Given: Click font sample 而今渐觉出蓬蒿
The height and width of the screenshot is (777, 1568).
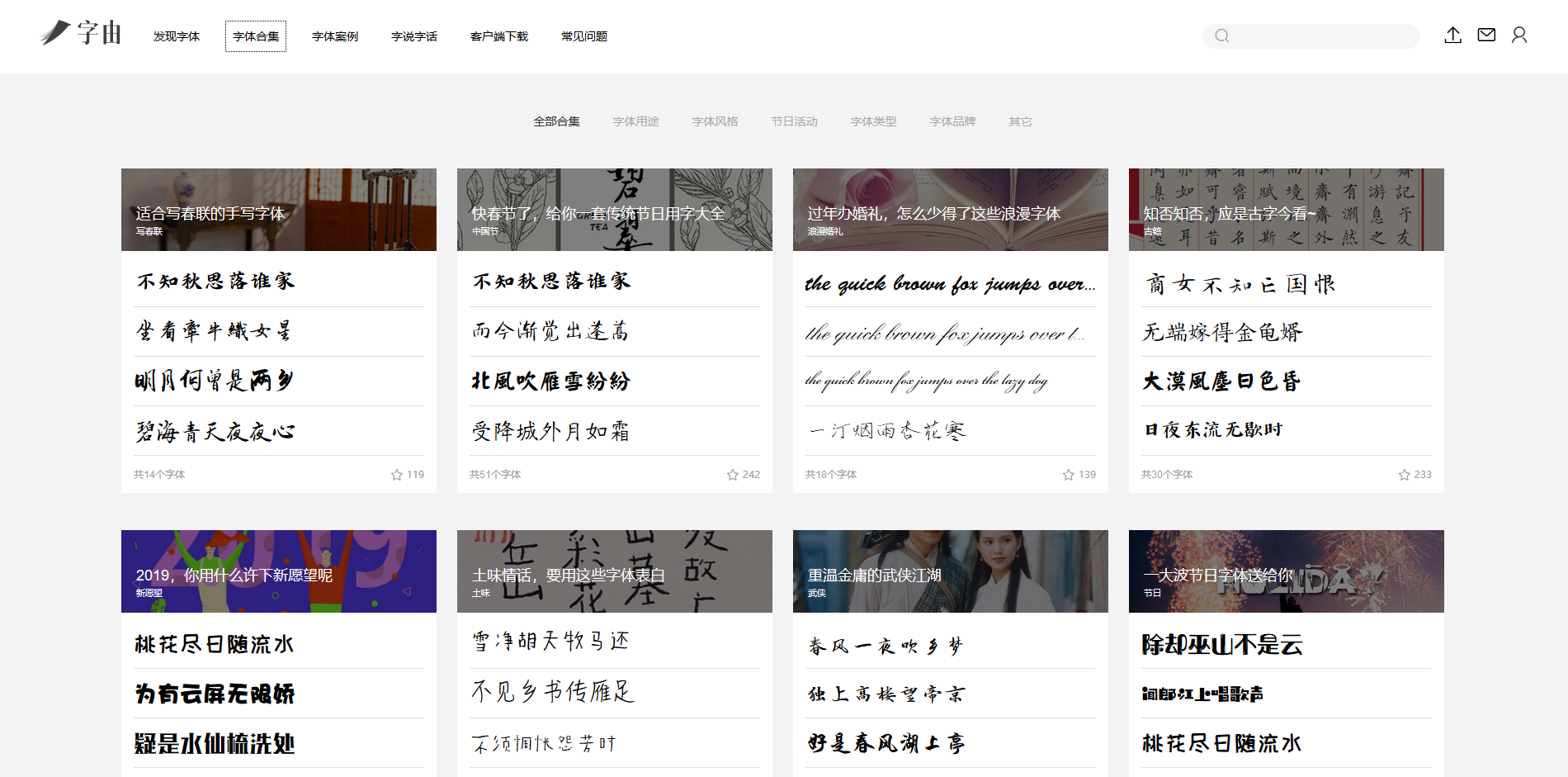Looking at the screenshot, I should pyautogui.click(x=550, y=331).
